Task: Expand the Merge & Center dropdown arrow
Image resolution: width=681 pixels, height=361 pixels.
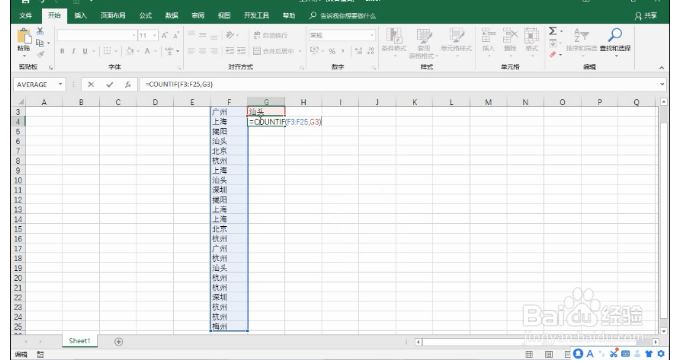Action: coord(300,51)
